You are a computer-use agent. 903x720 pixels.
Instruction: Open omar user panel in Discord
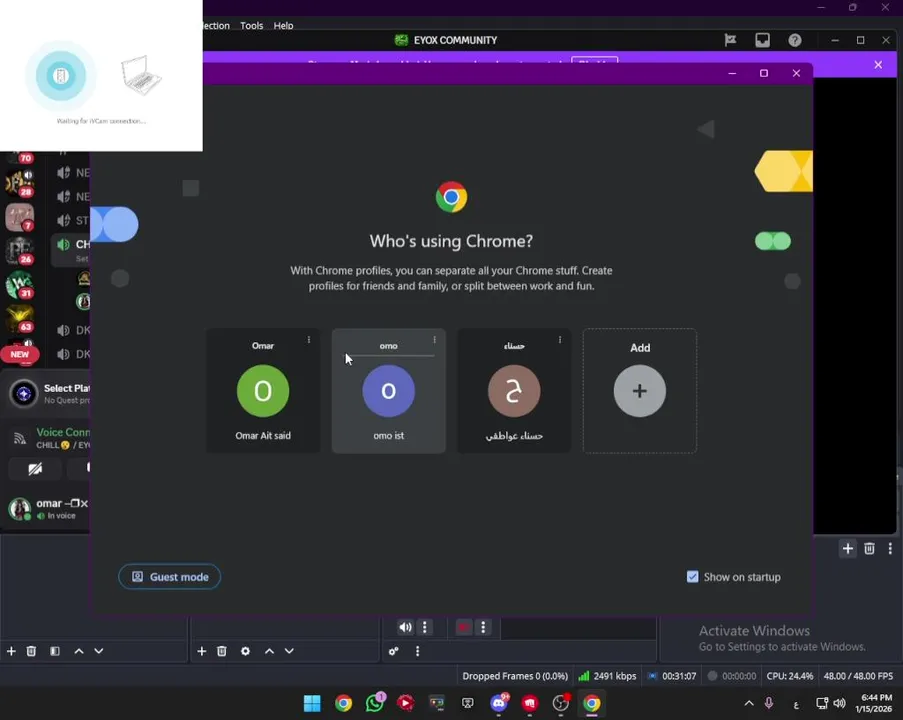pos(47,509)
